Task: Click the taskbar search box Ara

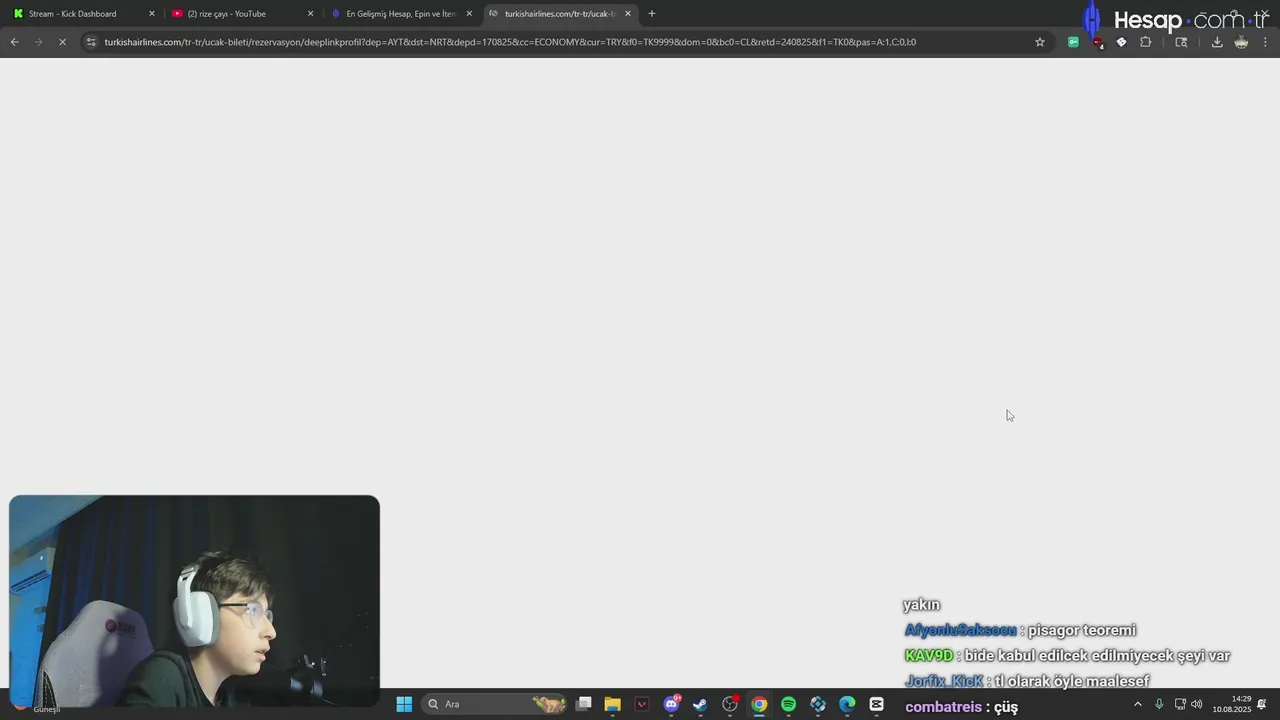Action: pyautogui.click(x=495, y=704)
